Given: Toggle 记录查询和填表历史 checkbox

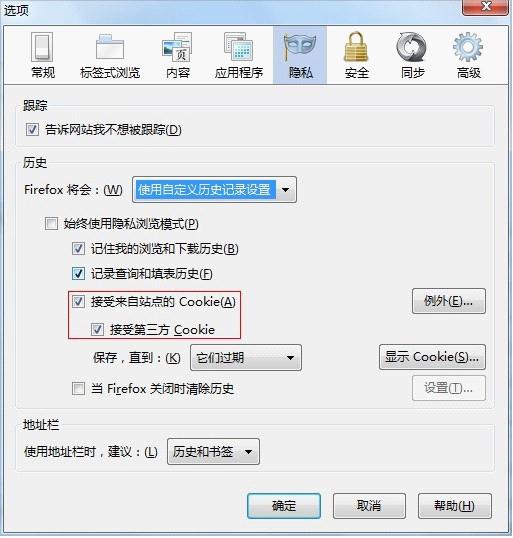Looking at the screenshot, I should [78, 274].
